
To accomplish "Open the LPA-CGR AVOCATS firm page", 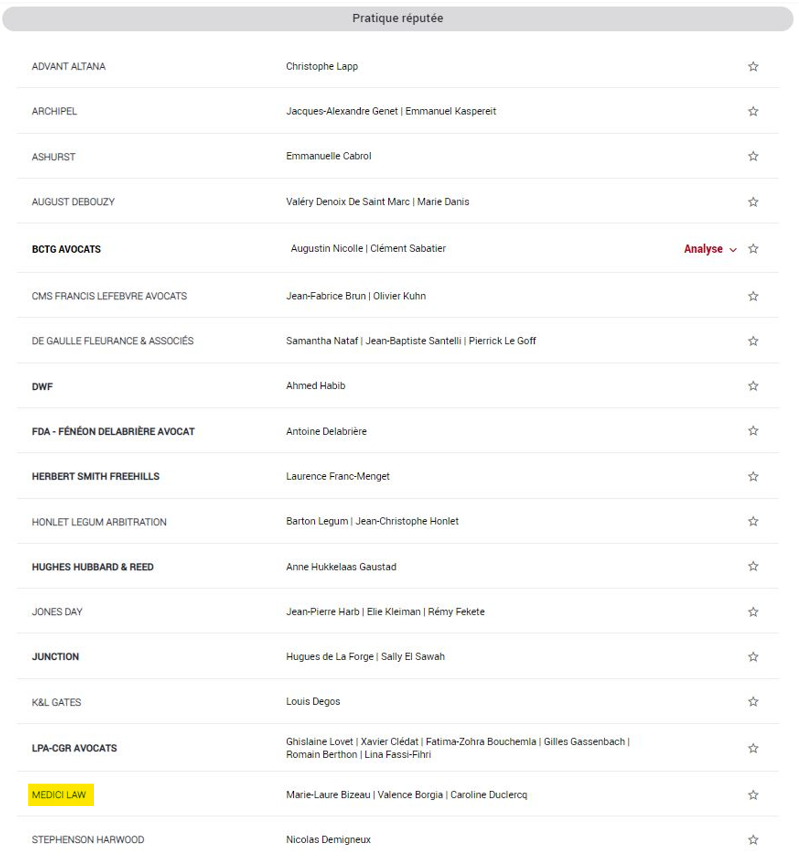I will coord(74,749).
